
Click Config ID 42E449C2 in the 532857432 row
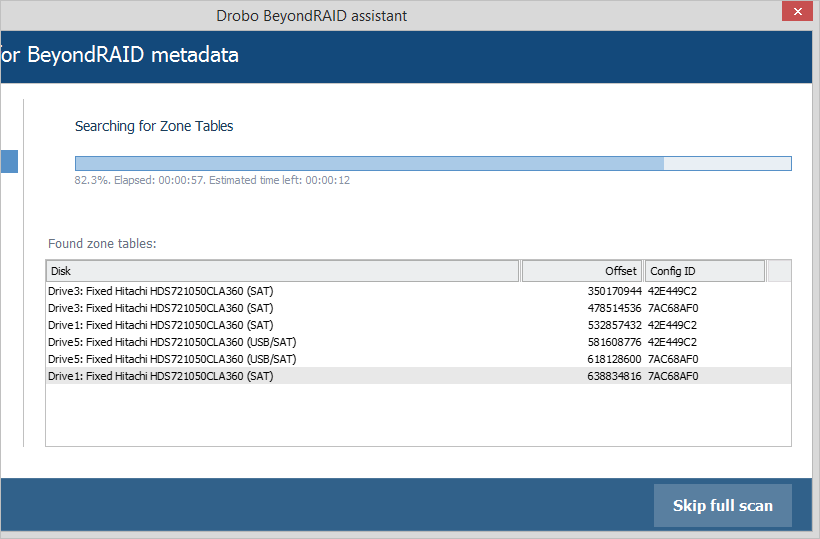pyautogui.click(x=672, y=325)
